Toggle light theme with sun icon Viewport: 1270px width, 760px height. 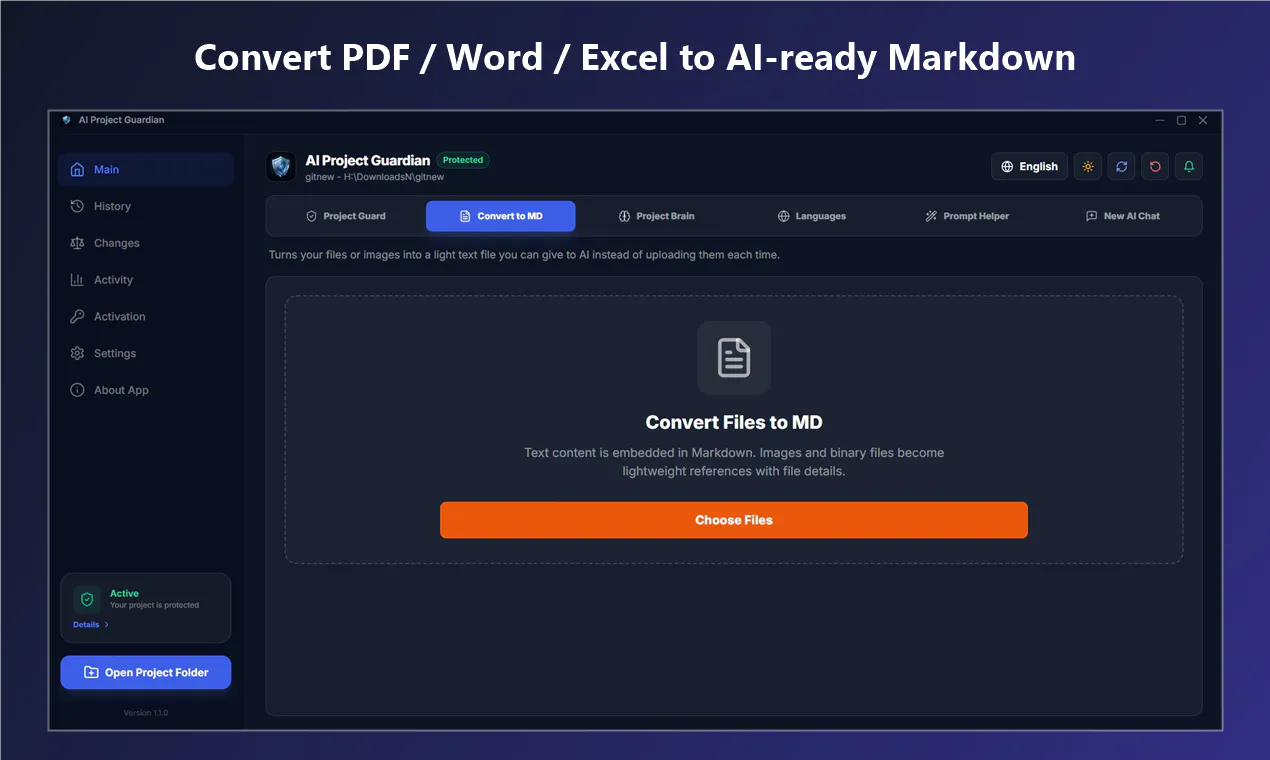click(x=1088, y=167)
